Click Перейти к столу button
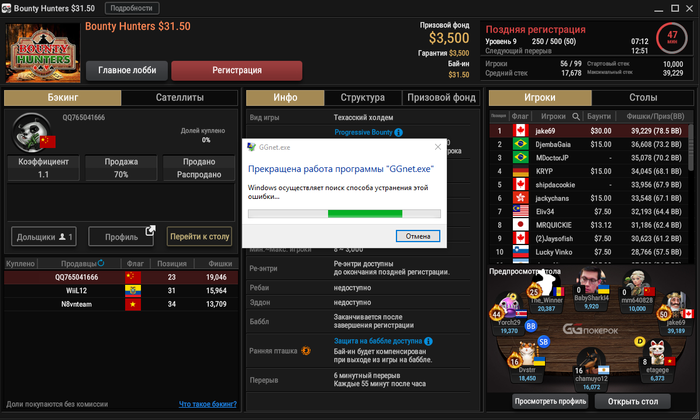The width and height of the screenshot is (700, 420). click(200, 237)
